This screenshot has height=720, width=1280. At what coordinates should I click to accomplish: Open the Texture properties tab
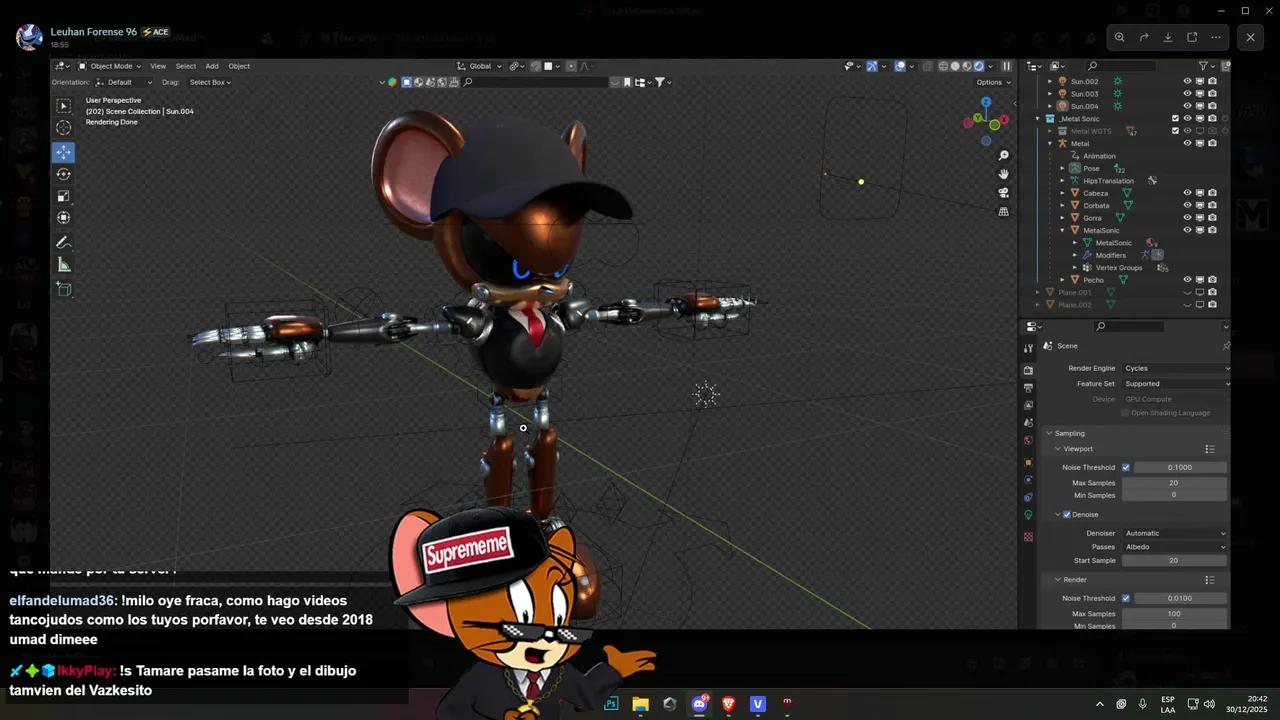pos(1028,537)
